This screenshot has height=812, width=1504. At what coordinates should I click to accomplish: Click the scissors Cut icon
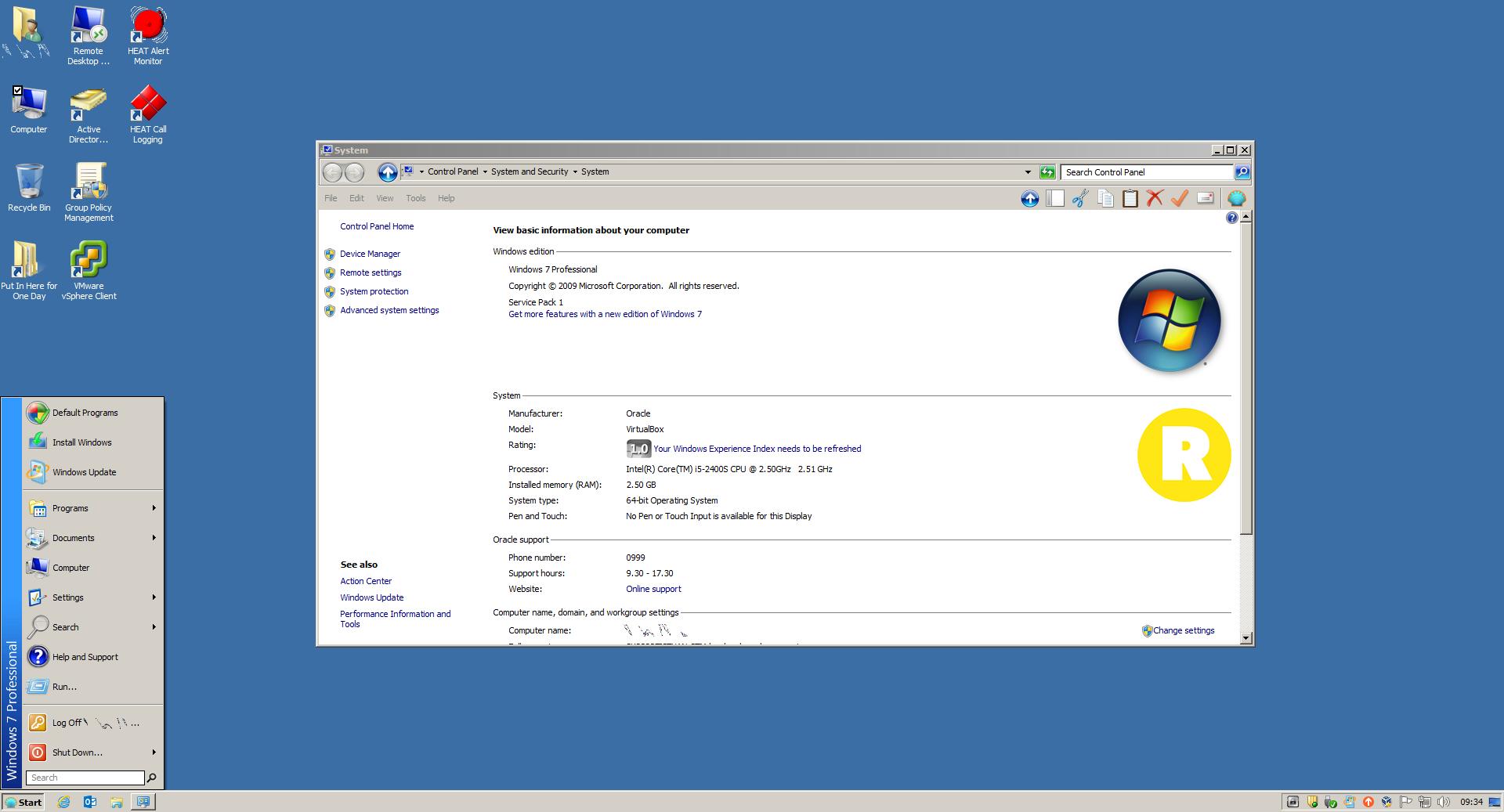[1080, 199]
